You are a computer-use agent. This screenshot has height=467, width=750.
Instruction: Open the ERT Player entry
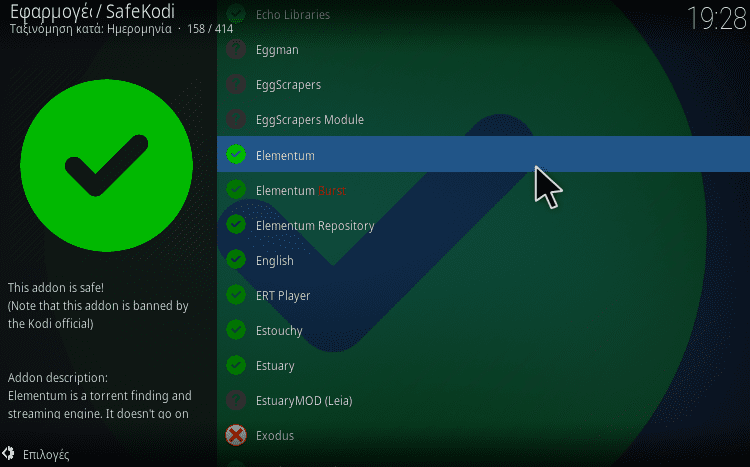484,295
